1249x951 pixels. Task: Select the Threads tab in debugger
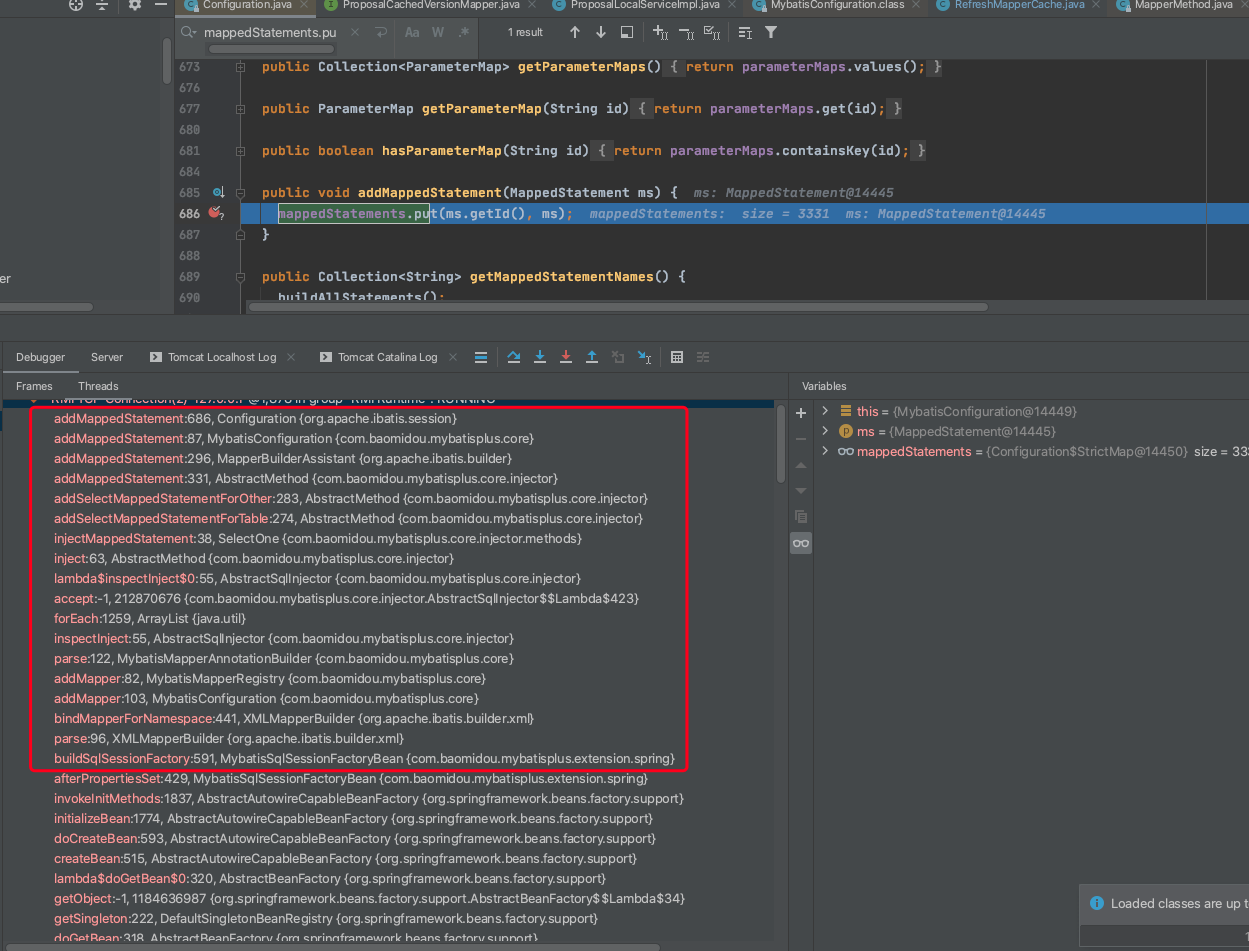pyautogui.click(x=98, y=386)
